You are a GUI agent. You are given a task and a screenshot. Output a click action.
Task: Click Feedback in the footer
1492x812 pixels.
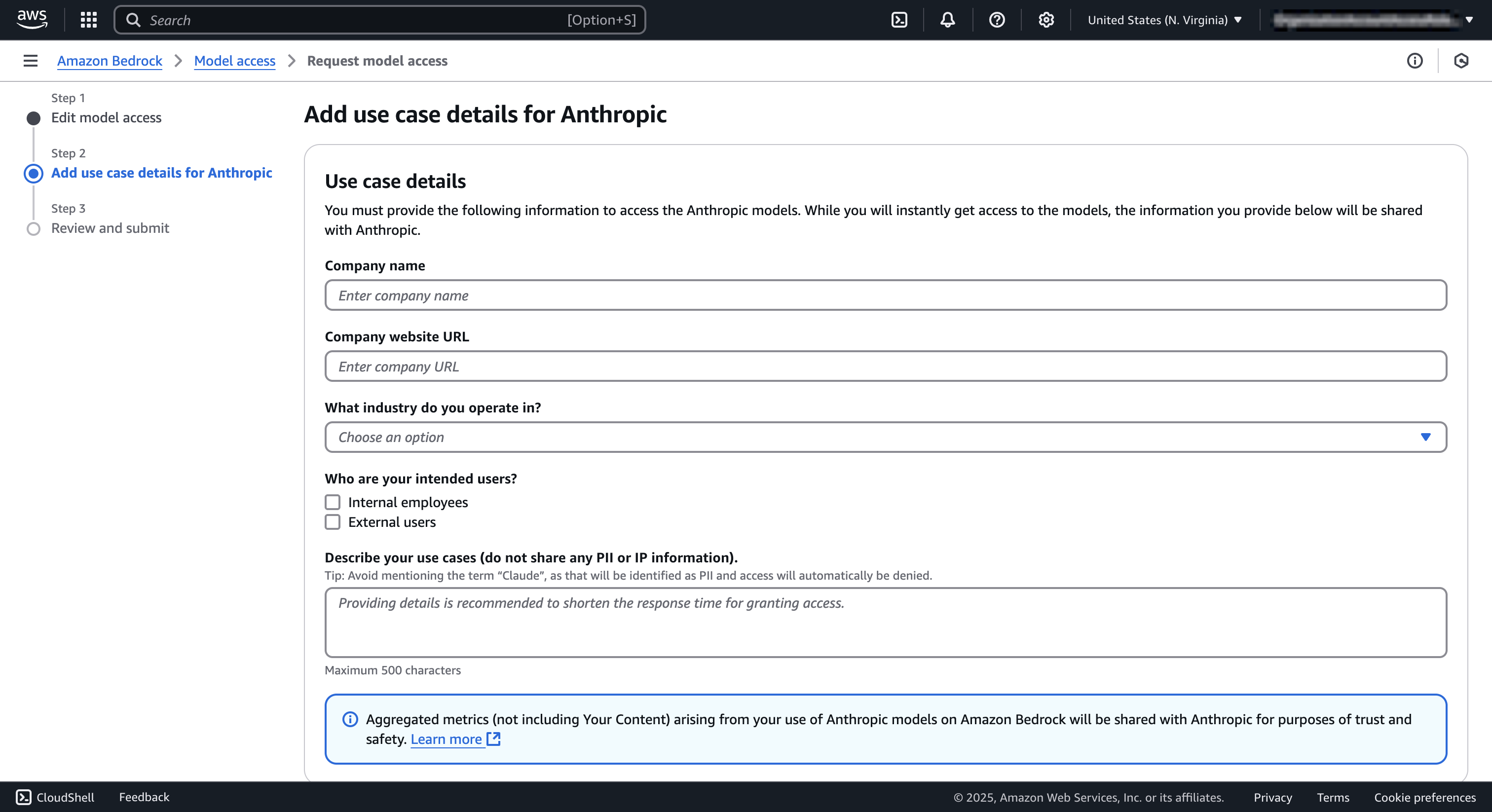pos(144,797)
